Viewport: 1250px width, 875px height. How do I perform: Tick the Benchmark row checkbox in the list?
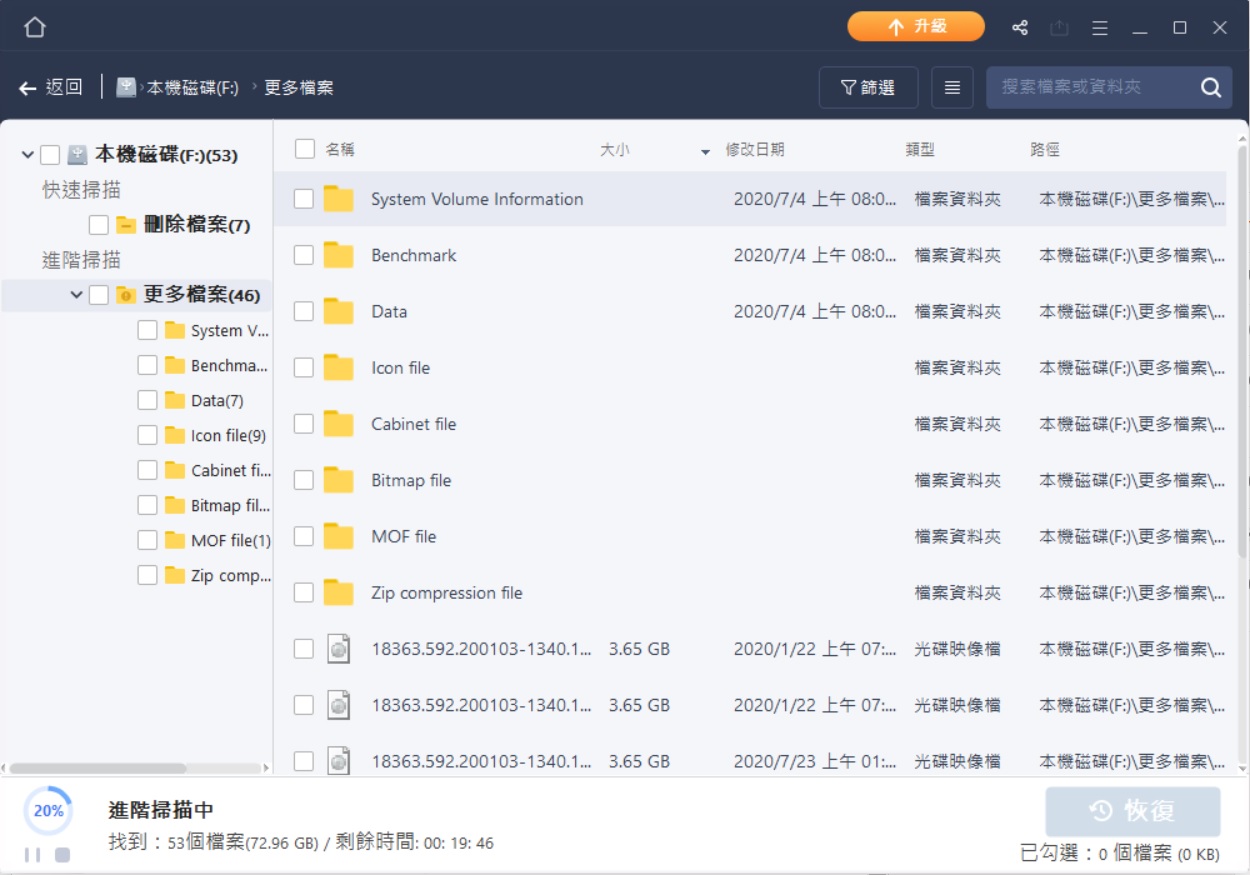303,255
